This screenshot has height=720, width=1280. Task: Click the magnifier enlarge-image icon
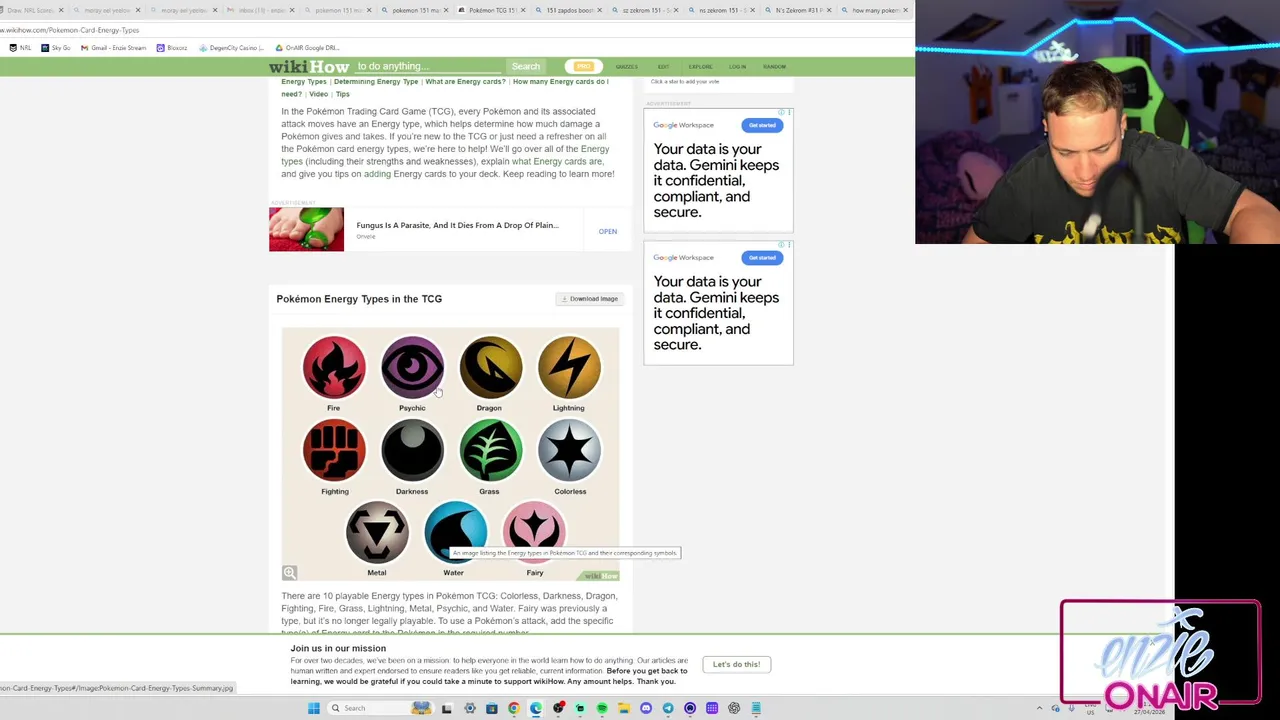coord(289,573)
